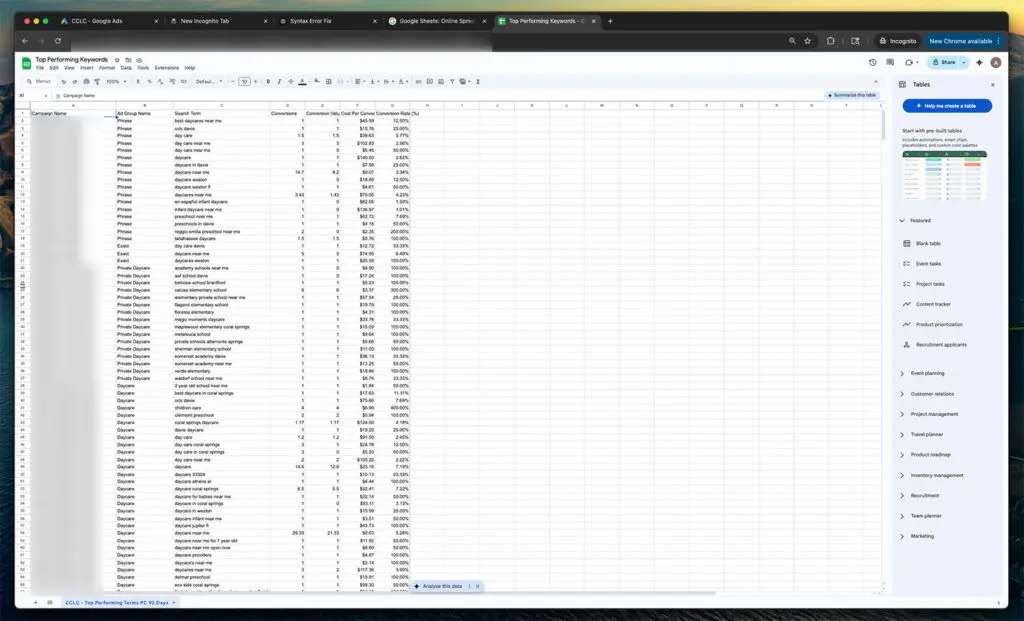Open the Format menu
The height and width of the screenshot is (621, 1024).
tap(105, 67)
